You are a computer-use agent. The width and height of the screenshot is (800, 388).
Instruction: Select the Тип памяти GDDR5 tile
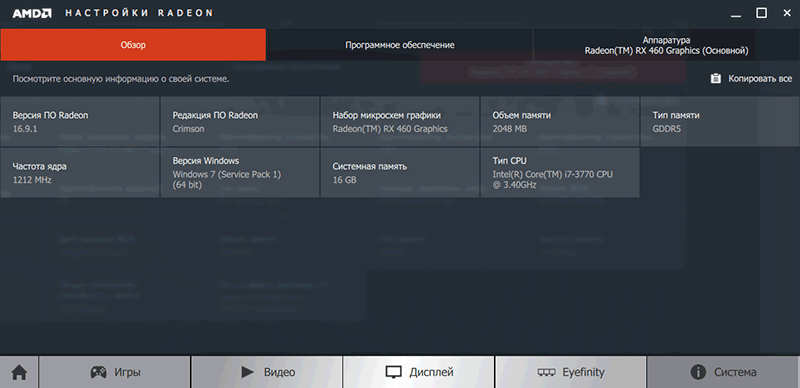pyautogui.click(x=720, y=122)
